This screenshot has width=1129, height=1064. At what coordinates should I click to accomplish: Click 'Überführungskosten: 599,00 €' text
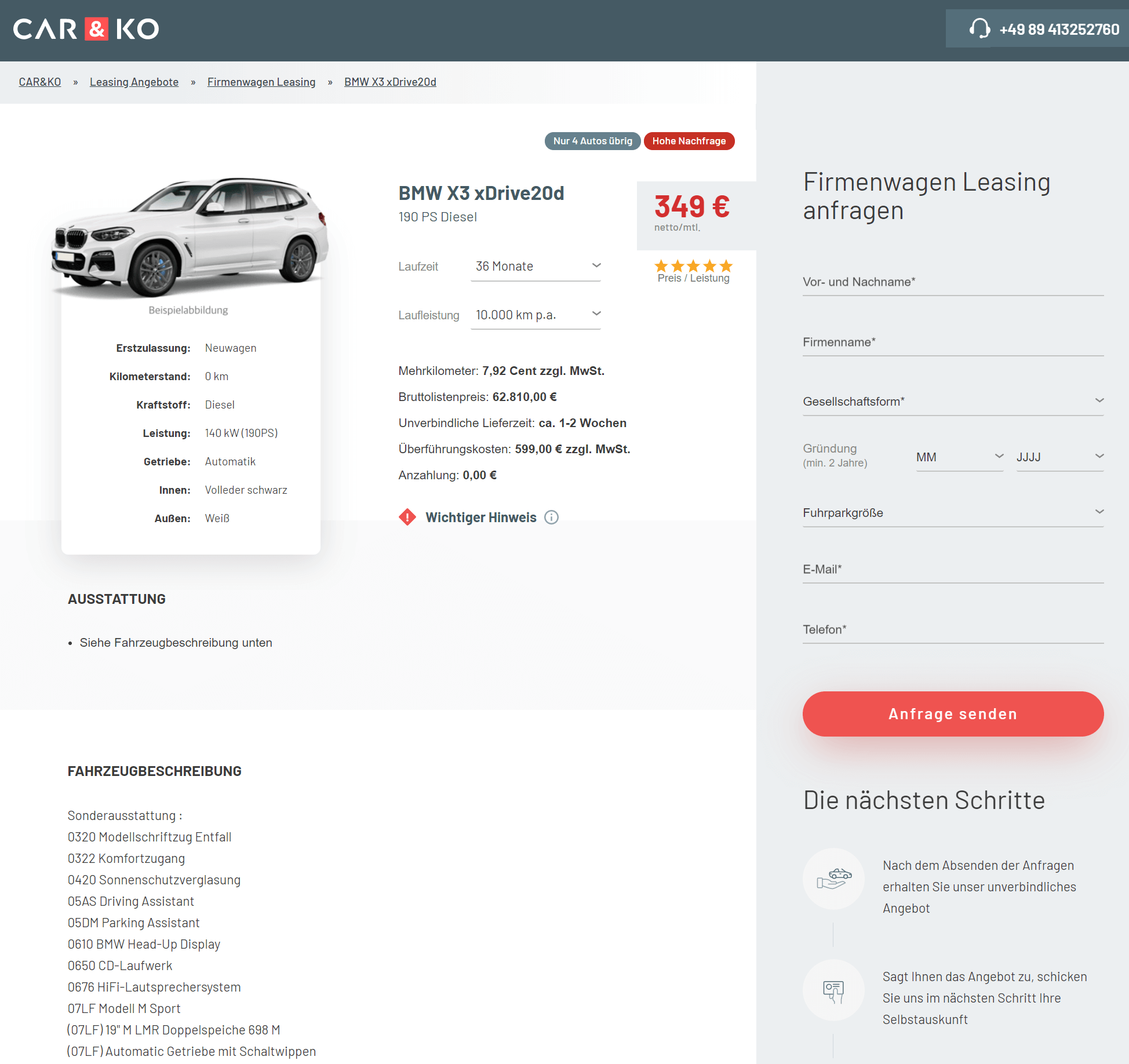point(514,449)
